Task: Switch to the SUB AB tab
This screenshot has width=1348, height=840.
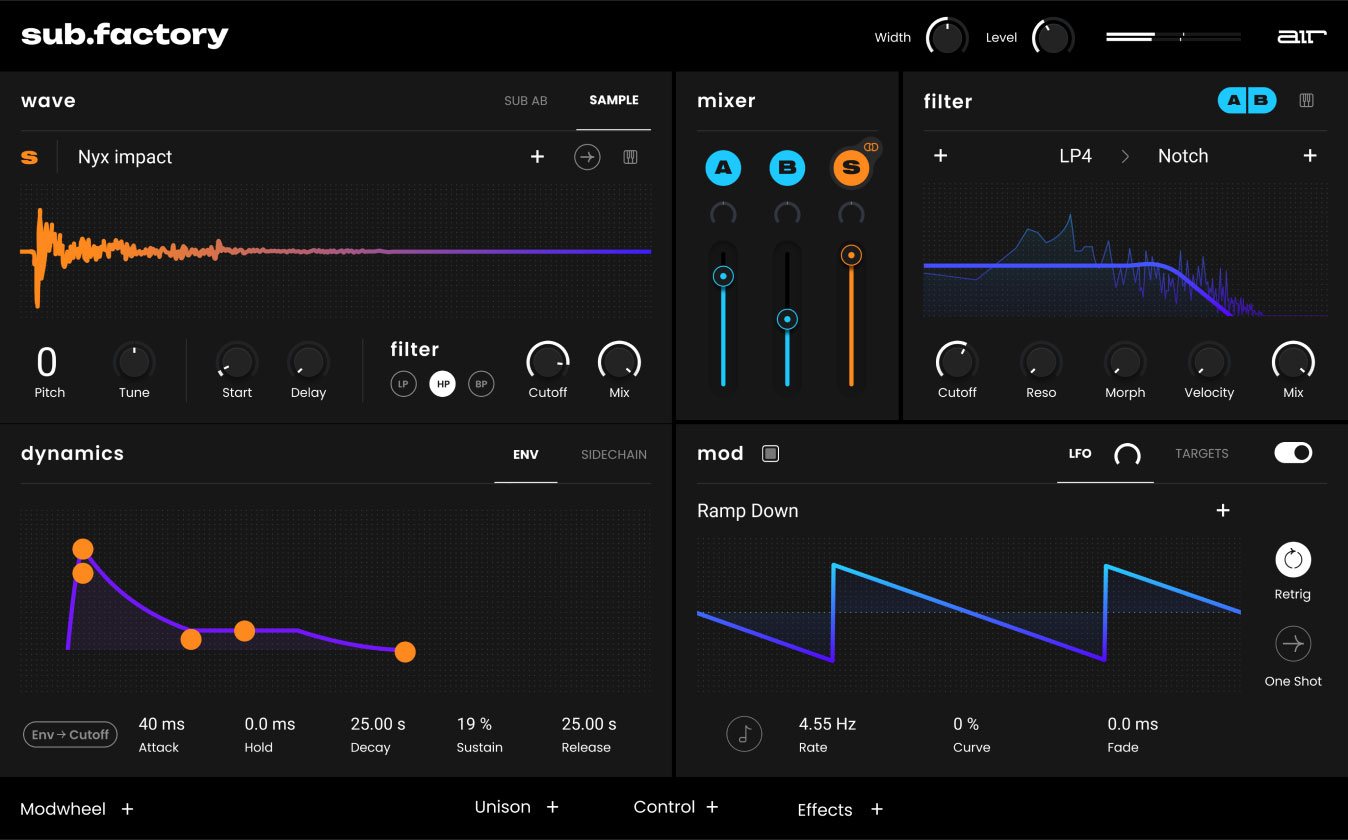Action: click(525, 100)
